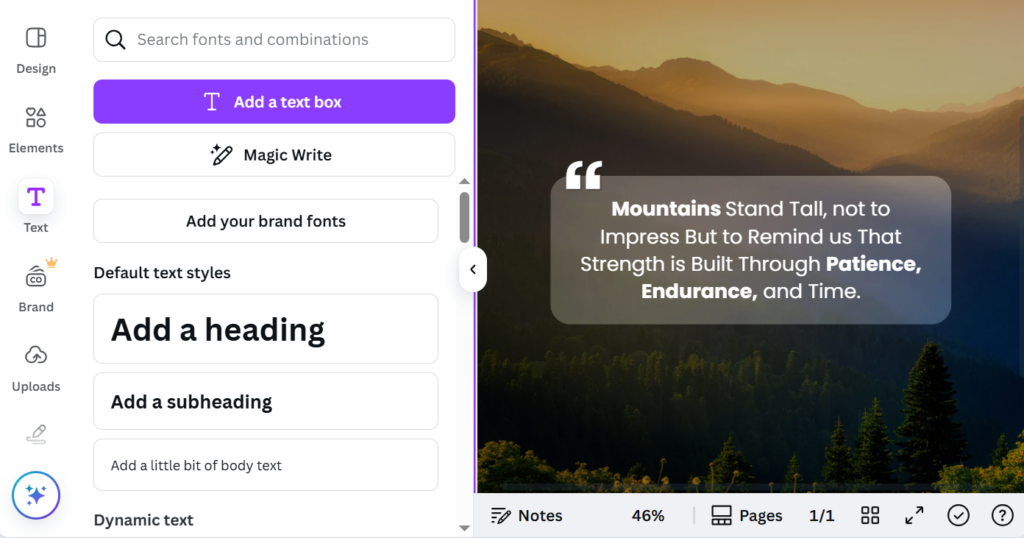1024x538 pixels.
Task: Click the Add a text box button
Action: click(x=274, y=102)
